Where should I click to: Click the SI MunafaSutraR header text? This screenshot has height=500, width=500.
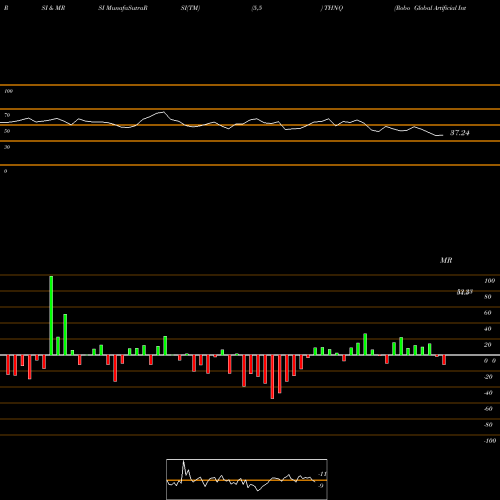tap(123, 8)
